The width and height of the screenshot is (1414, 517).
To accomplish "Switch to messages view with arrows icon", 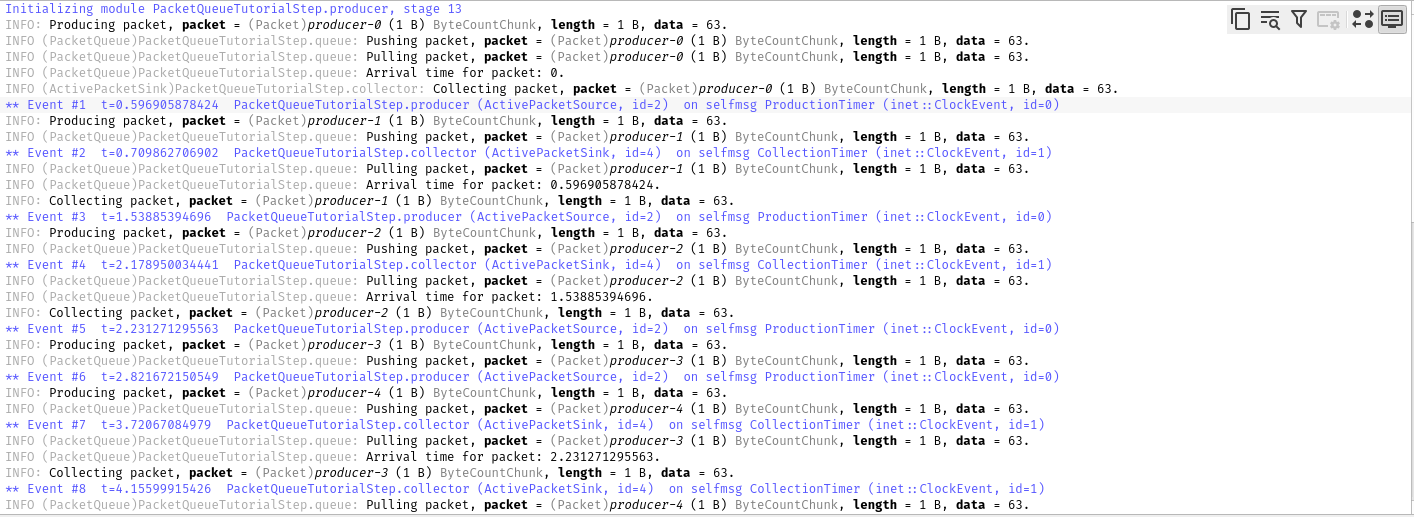I will pyautogui.click(x=1362, y=19).
